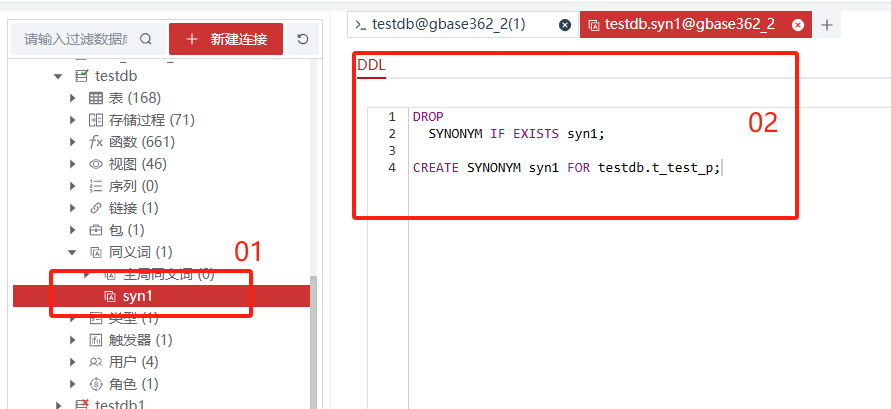Click the 新建连接 button
The width and height of the screenshot is (891, 409).
click(x=225, y=39)
